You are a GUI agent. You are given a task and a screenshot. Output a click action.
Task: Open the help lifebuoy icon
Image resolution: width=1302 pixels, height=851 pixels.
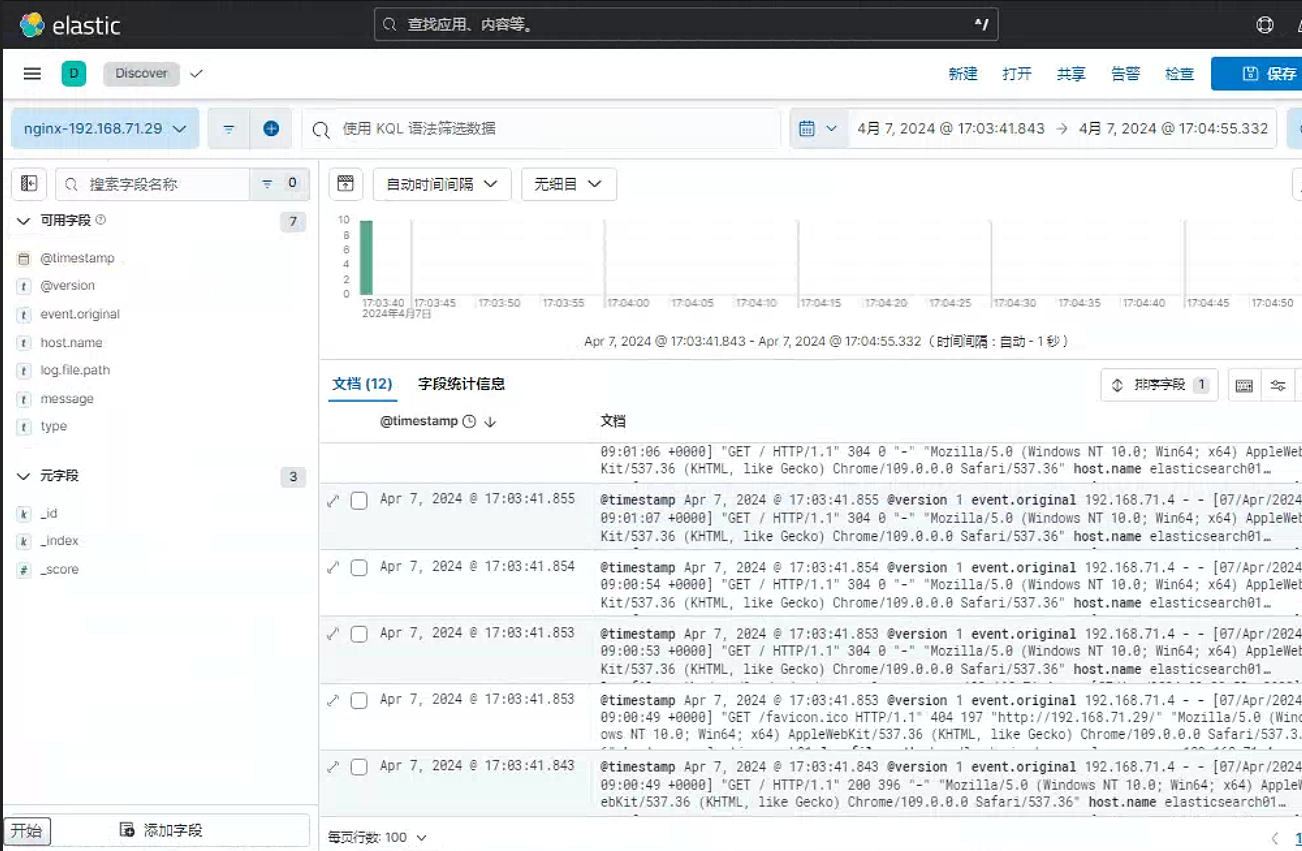coord(1265,25)
